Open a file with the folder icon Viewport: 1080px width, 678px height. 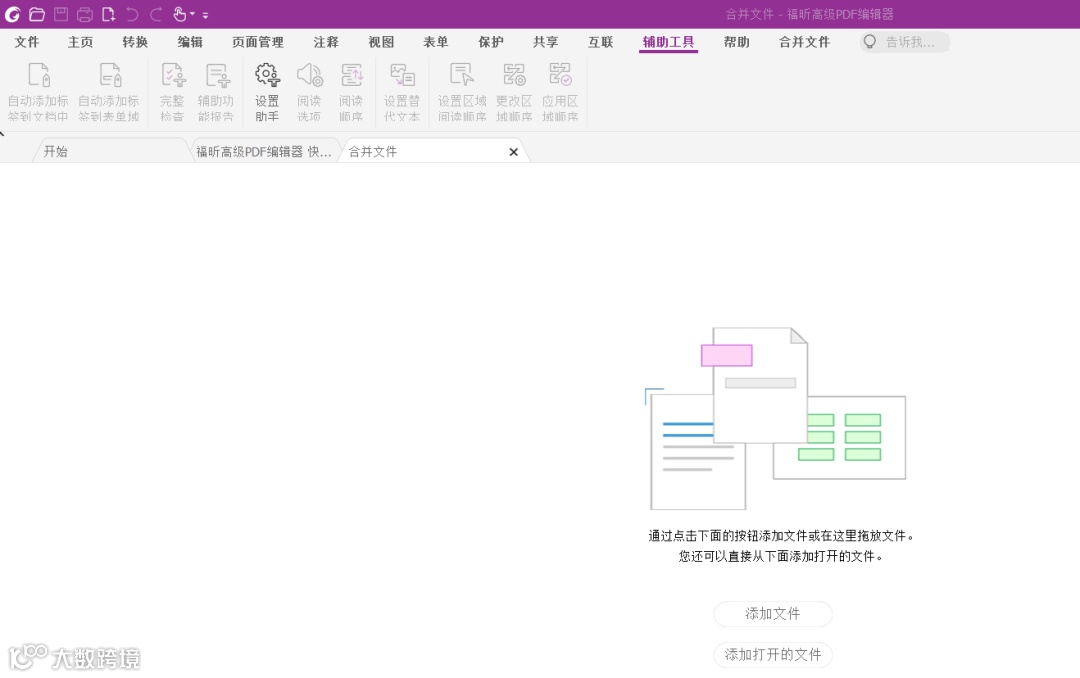(x=37, y=14)
